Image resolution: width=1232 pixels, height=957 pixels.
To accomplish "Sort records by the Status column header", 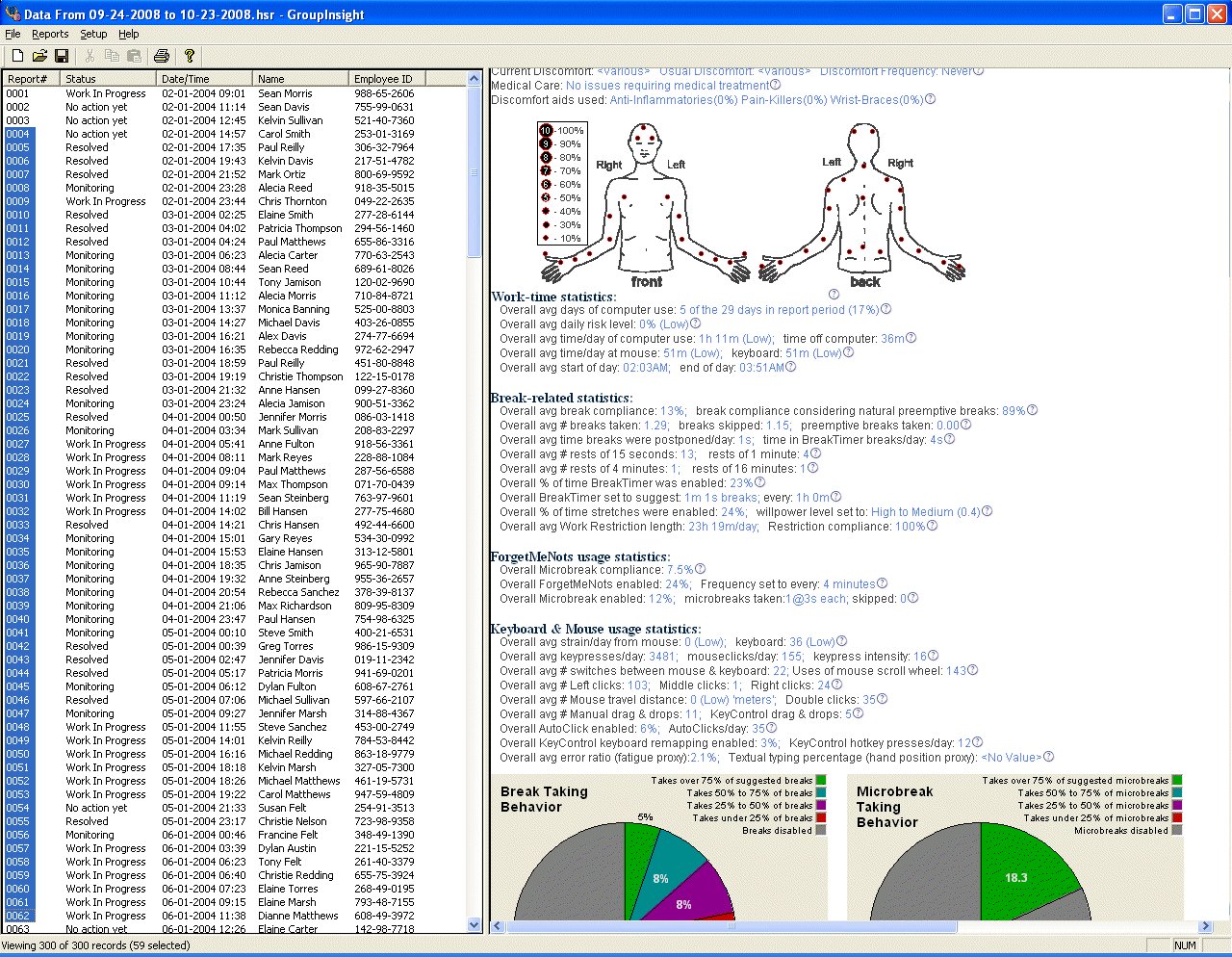I will pyautogui.click(x=108, y=79).
